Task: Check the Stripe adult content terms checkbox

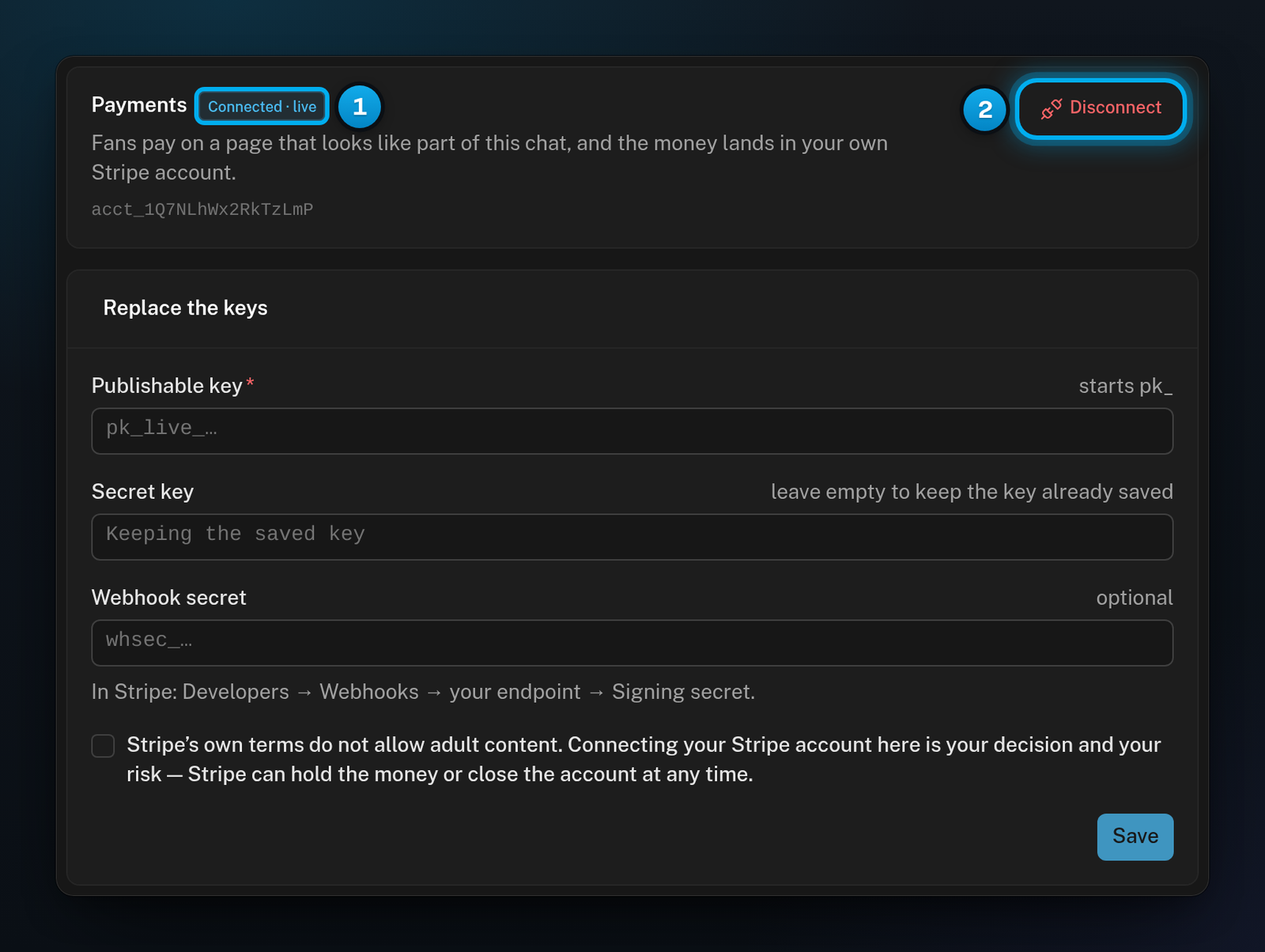Action: [103, 746]
